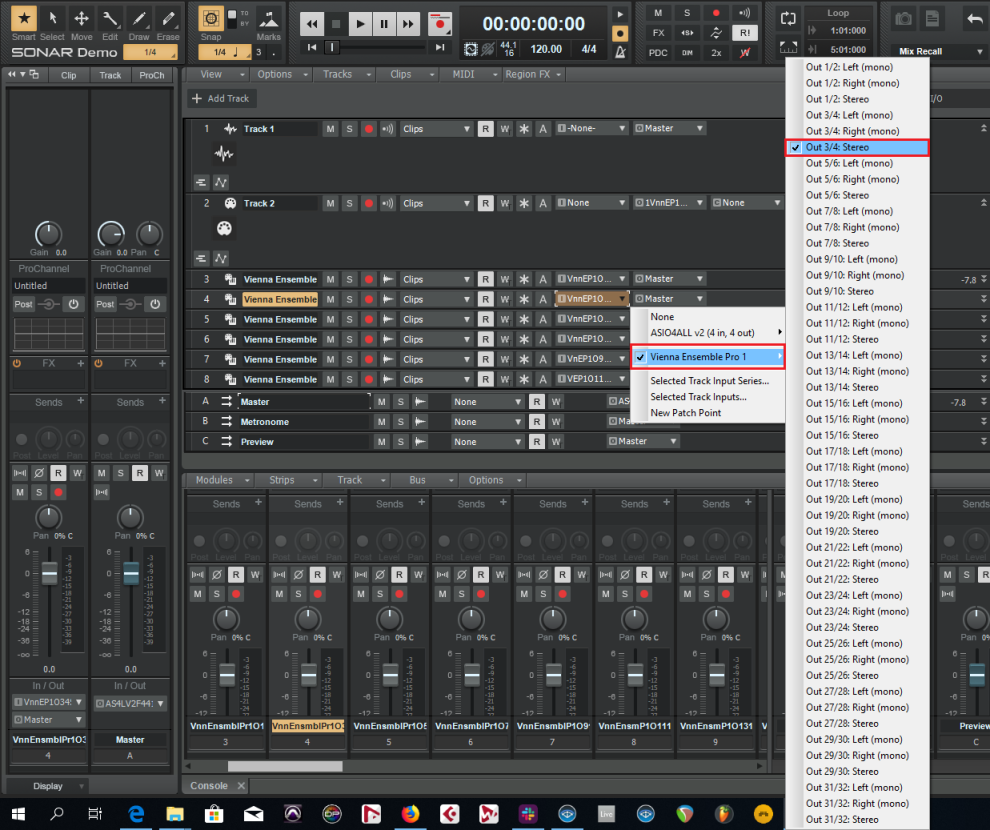Arm record on Vienna Ensemble track 3
The height and width of the screenshot is (830, 990).
369,279
